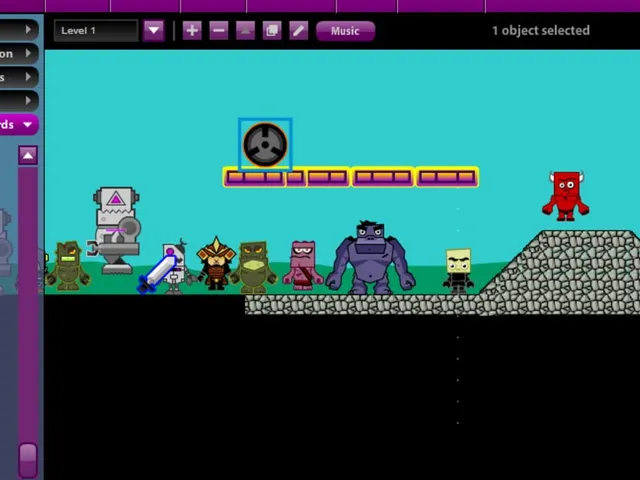Image resolution: width=640 pixels, height=480 pixels.
Task: Click the sidebar scroll-up arrow button
Action: click(x=28, y=156)
